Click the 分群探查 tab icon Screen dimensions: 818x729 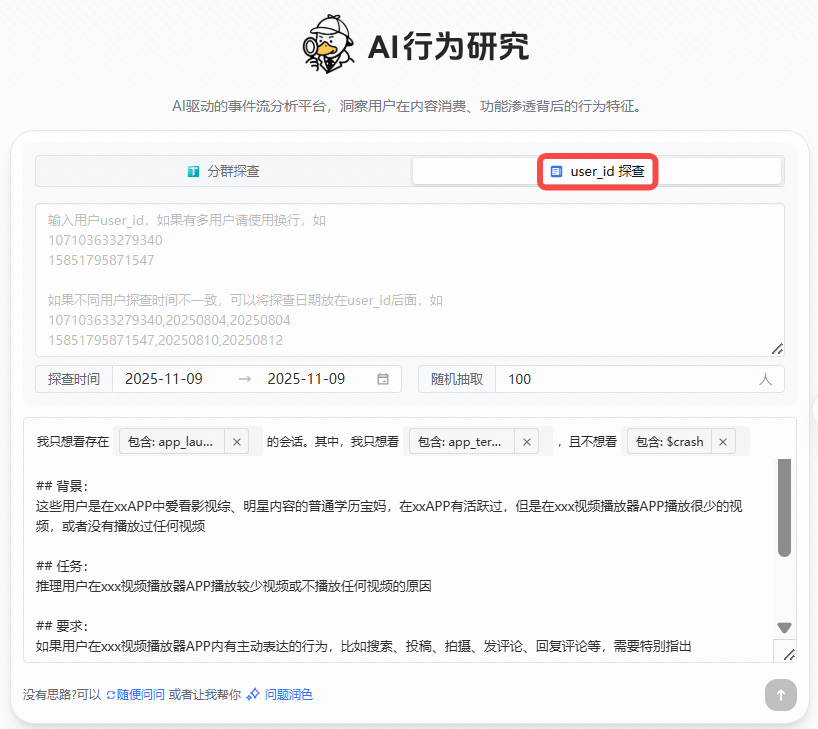[194, 171]
